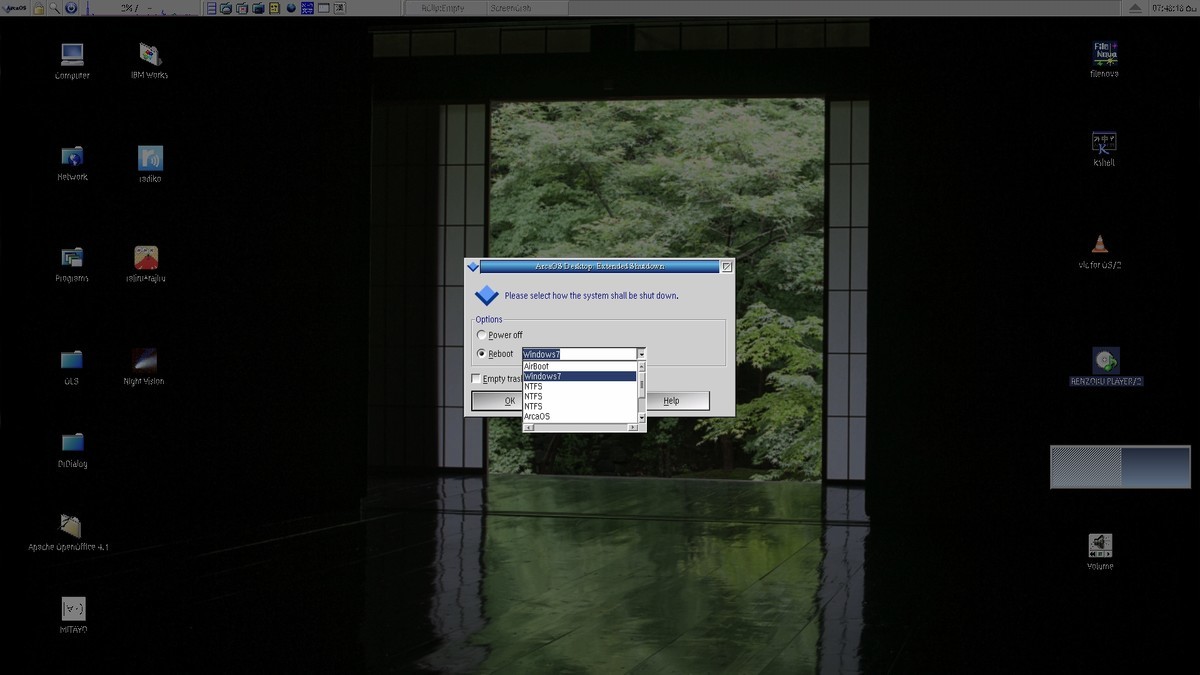Viewport: 1200px width, 675px height.
Task: Click the ArcaOS menu button in toolbar
Action: click(15, 8)
